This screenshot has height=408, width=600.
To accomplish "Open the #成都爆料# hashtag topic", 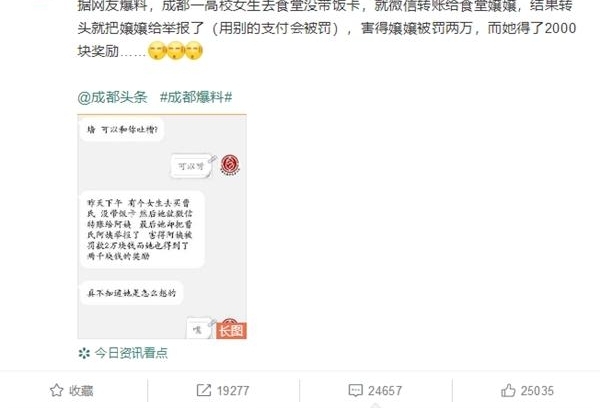I will [x=196, y=97].
